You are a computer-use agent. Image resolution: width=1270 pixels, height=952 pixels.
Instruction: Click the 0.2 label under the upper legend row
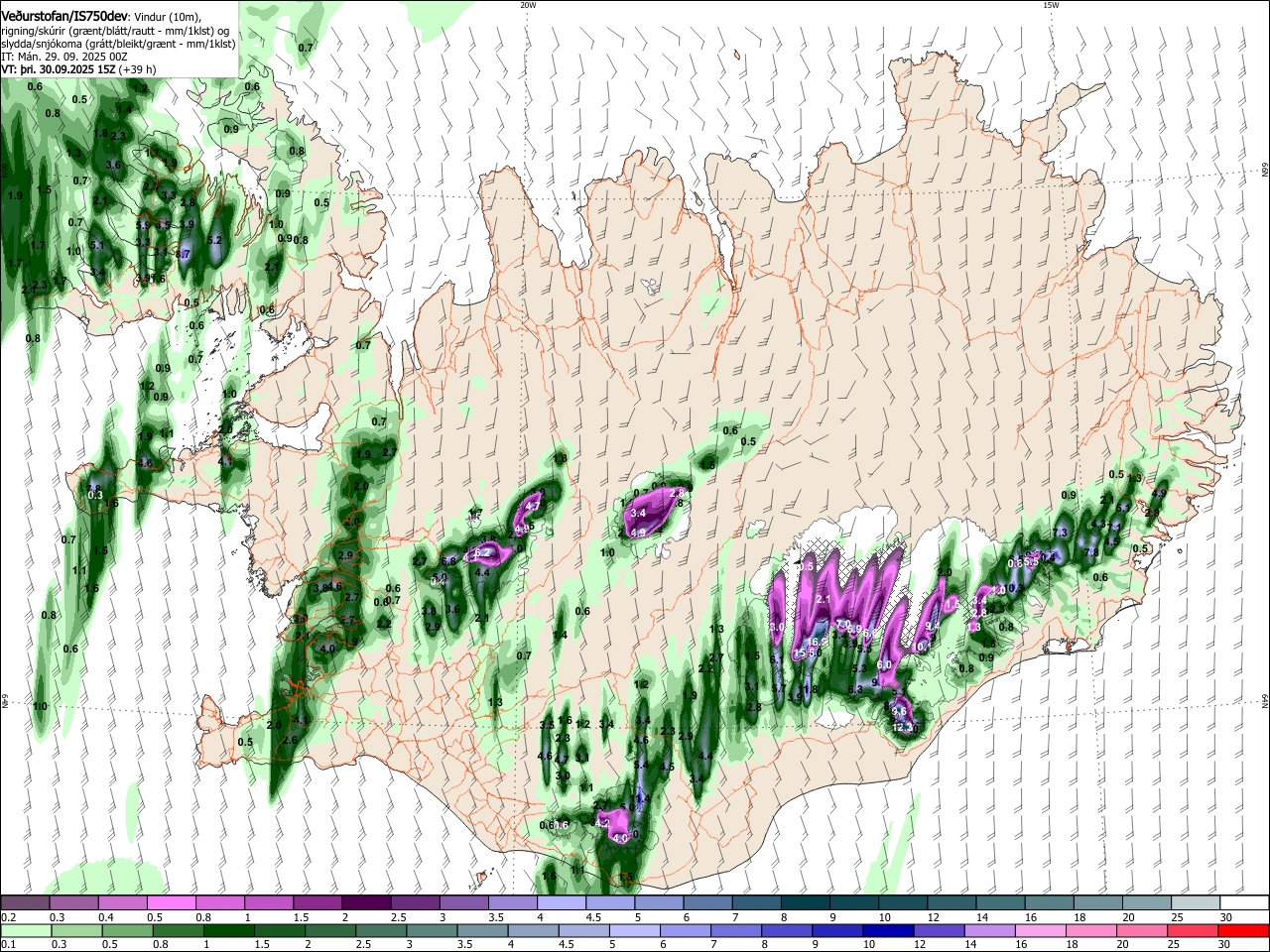tap(8, 917)
